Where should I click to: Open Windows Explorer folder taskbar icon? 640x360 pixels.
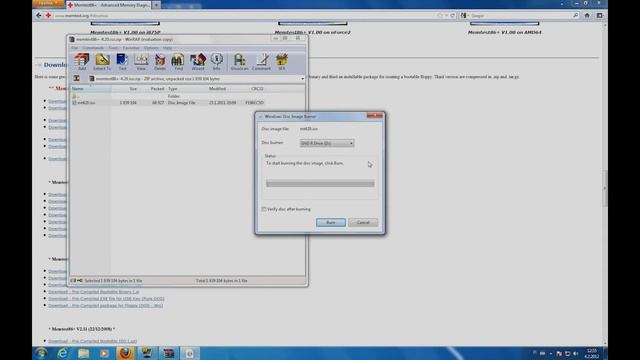(x=84, y=353)
